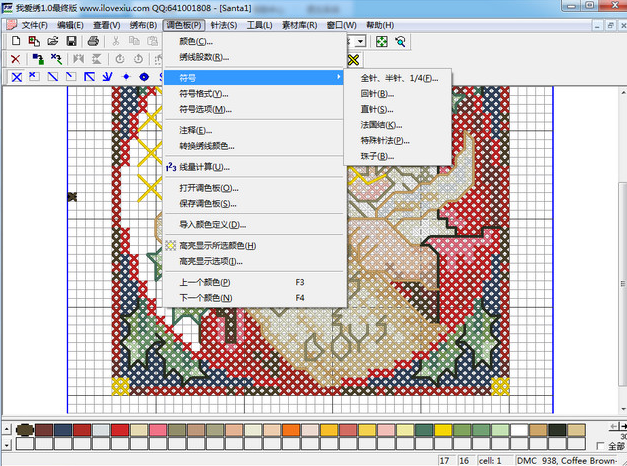Select the bead circle tool
627x466 pixels.
coord(144,77)
